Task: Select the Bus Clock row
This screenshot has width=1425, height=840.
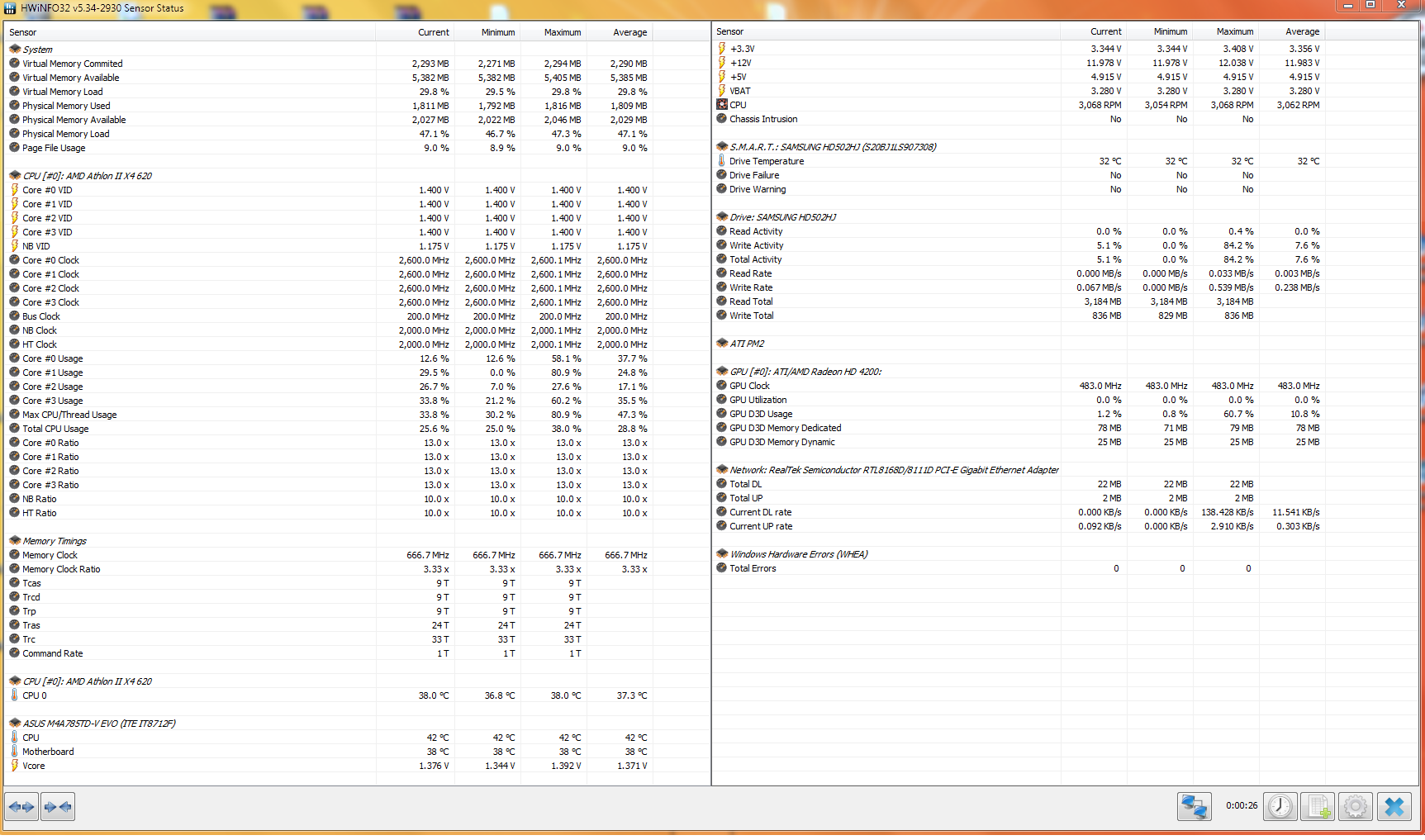Action: [x=357, y=316]
